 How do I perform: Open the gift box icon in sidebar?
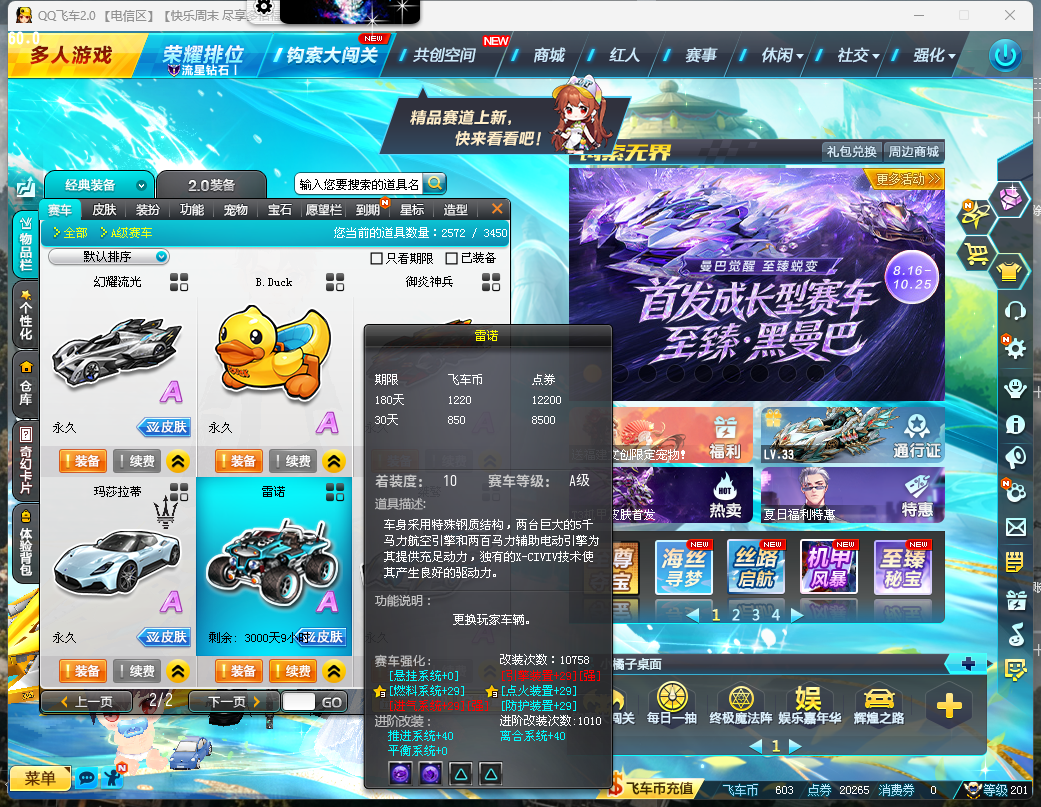point(1016,600)
